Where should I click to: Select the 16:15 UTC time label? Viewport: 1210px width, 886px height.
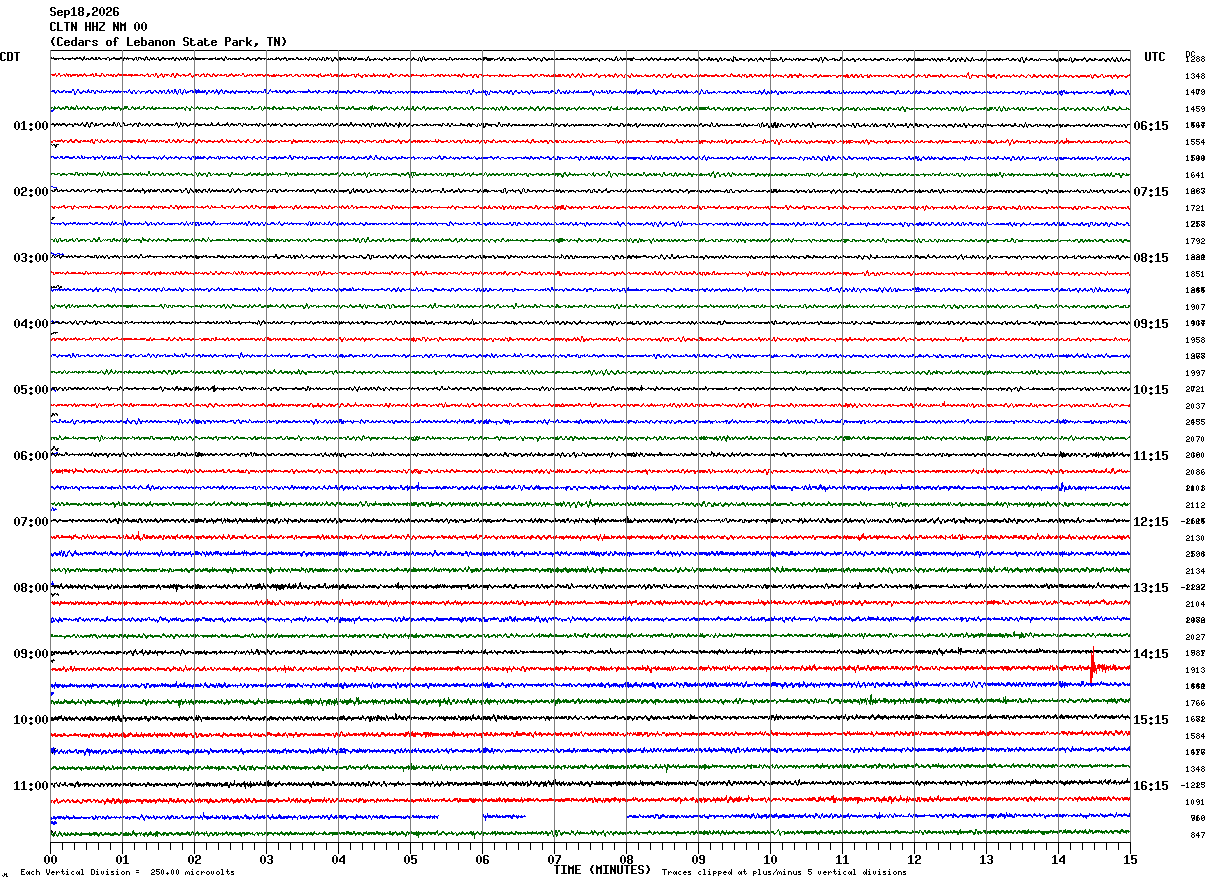(x=1151, y=786)
